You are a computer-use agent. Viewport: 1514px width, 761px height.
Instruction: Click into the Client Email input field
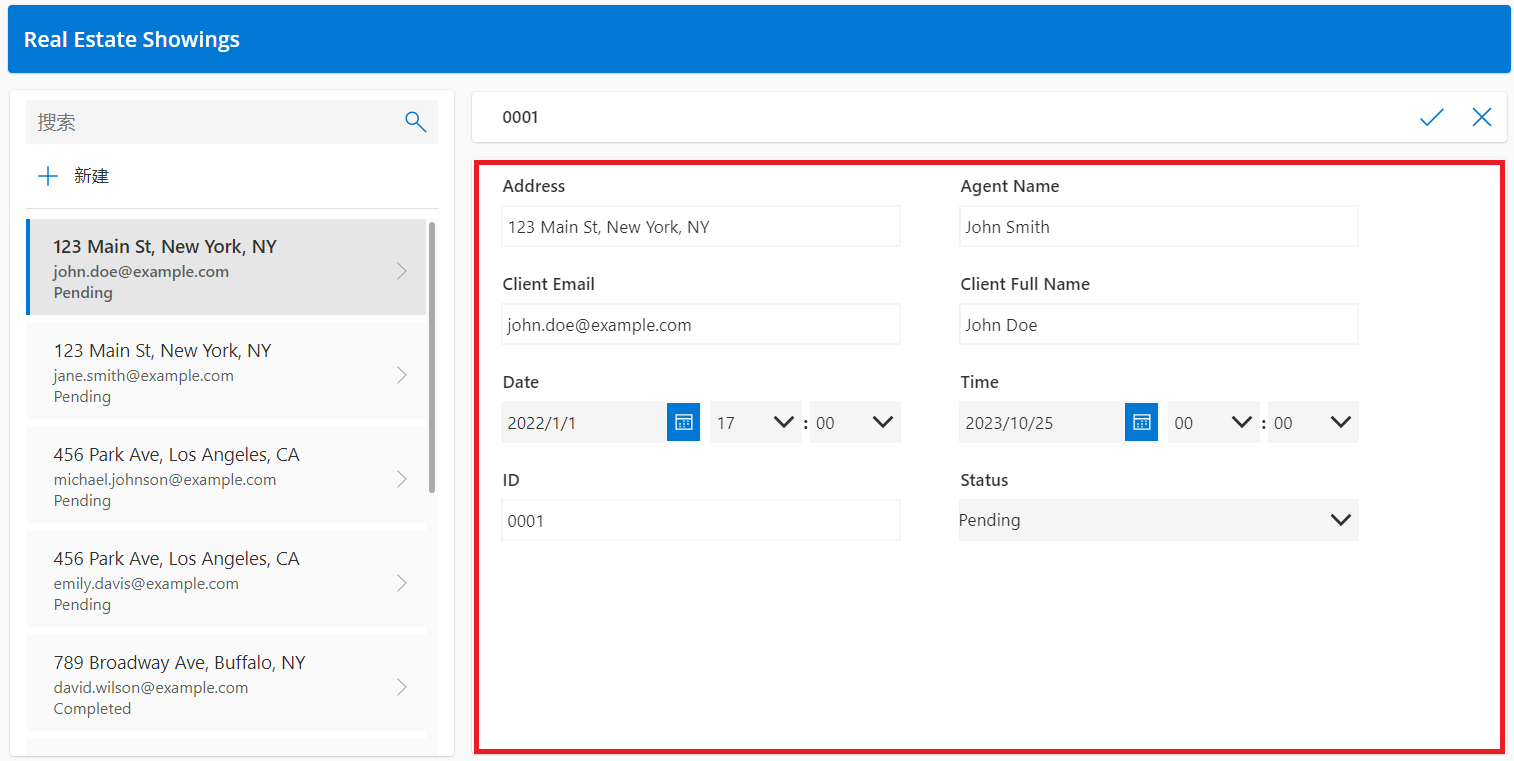click(x=701, y=324)
